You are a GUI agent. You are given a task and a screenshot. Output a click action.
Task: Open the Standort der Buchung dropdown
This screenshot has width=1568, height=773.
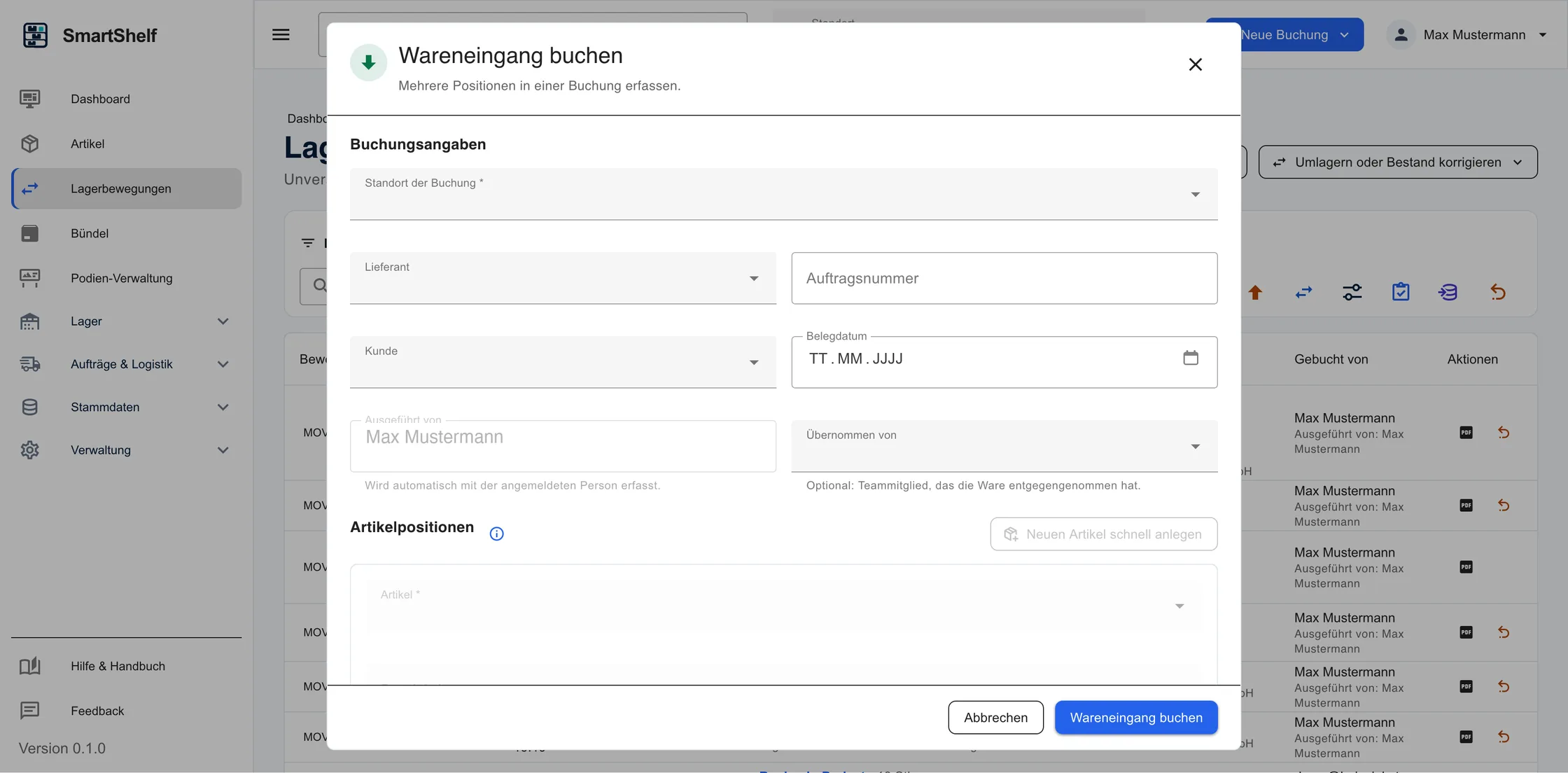[783, 194]
